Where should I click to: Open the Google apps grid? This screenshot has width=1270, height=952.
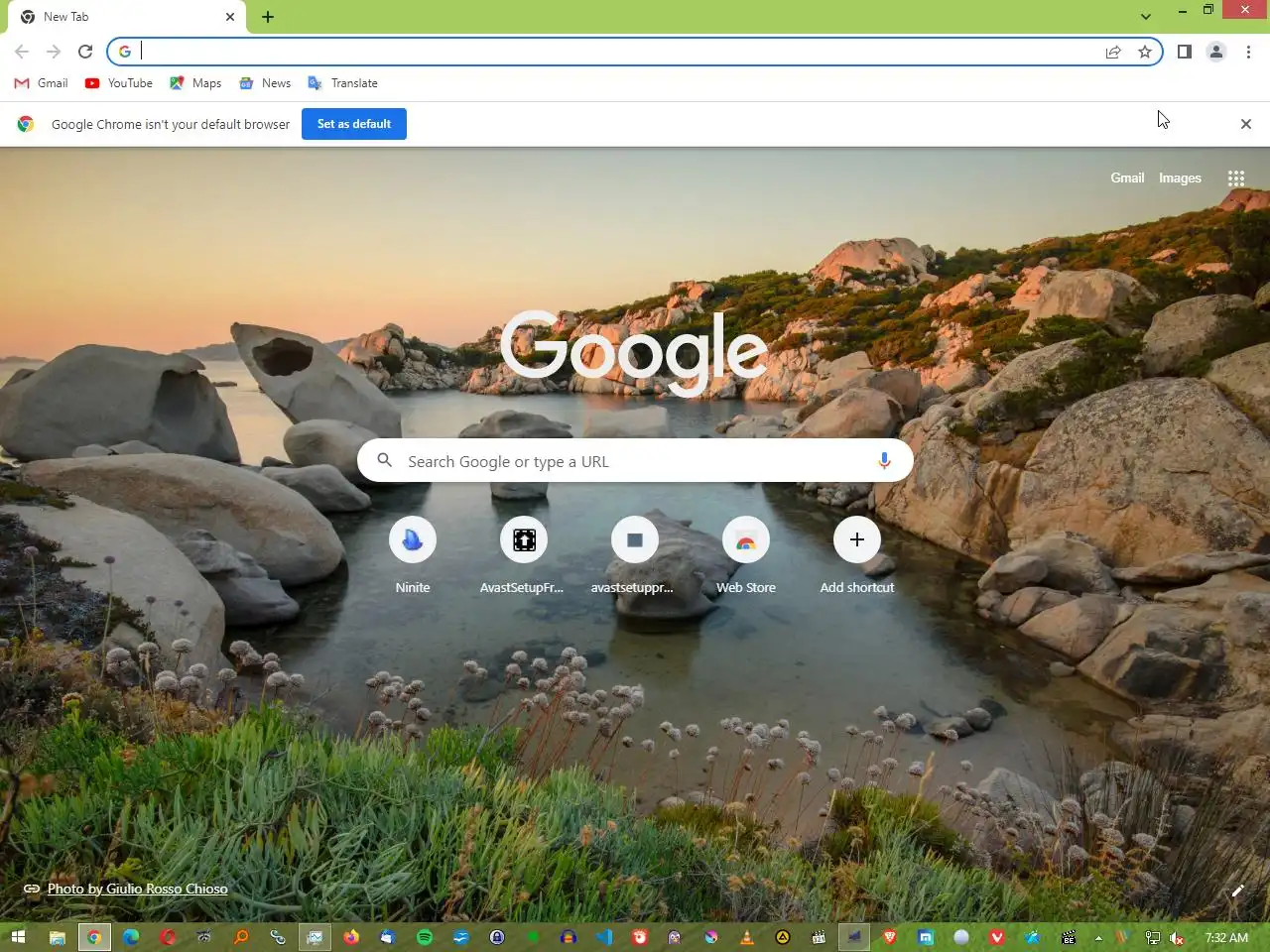[1236, 178]
